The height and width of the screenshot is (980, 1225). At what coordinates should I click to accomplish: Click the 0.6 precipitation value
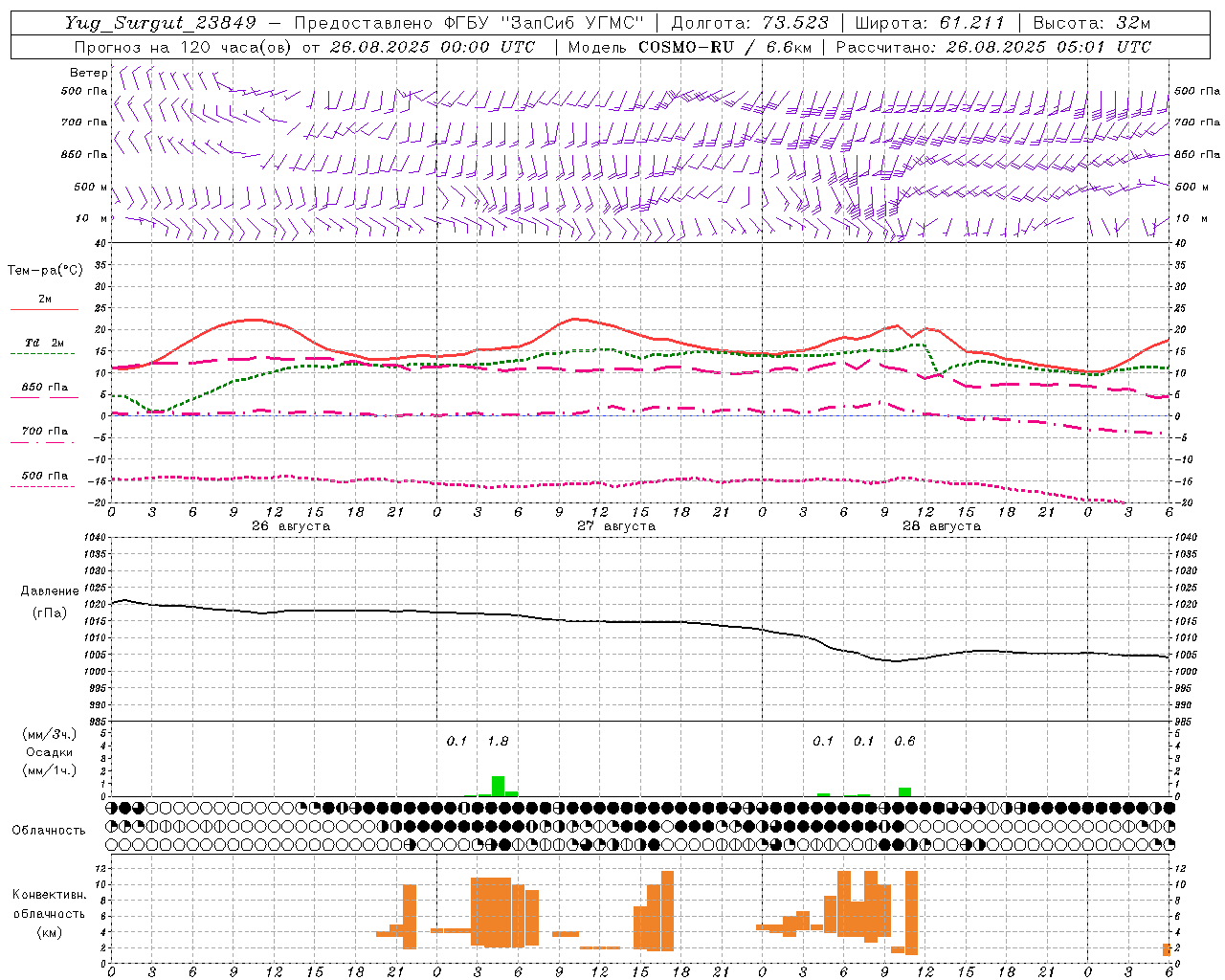coord(904,742)
